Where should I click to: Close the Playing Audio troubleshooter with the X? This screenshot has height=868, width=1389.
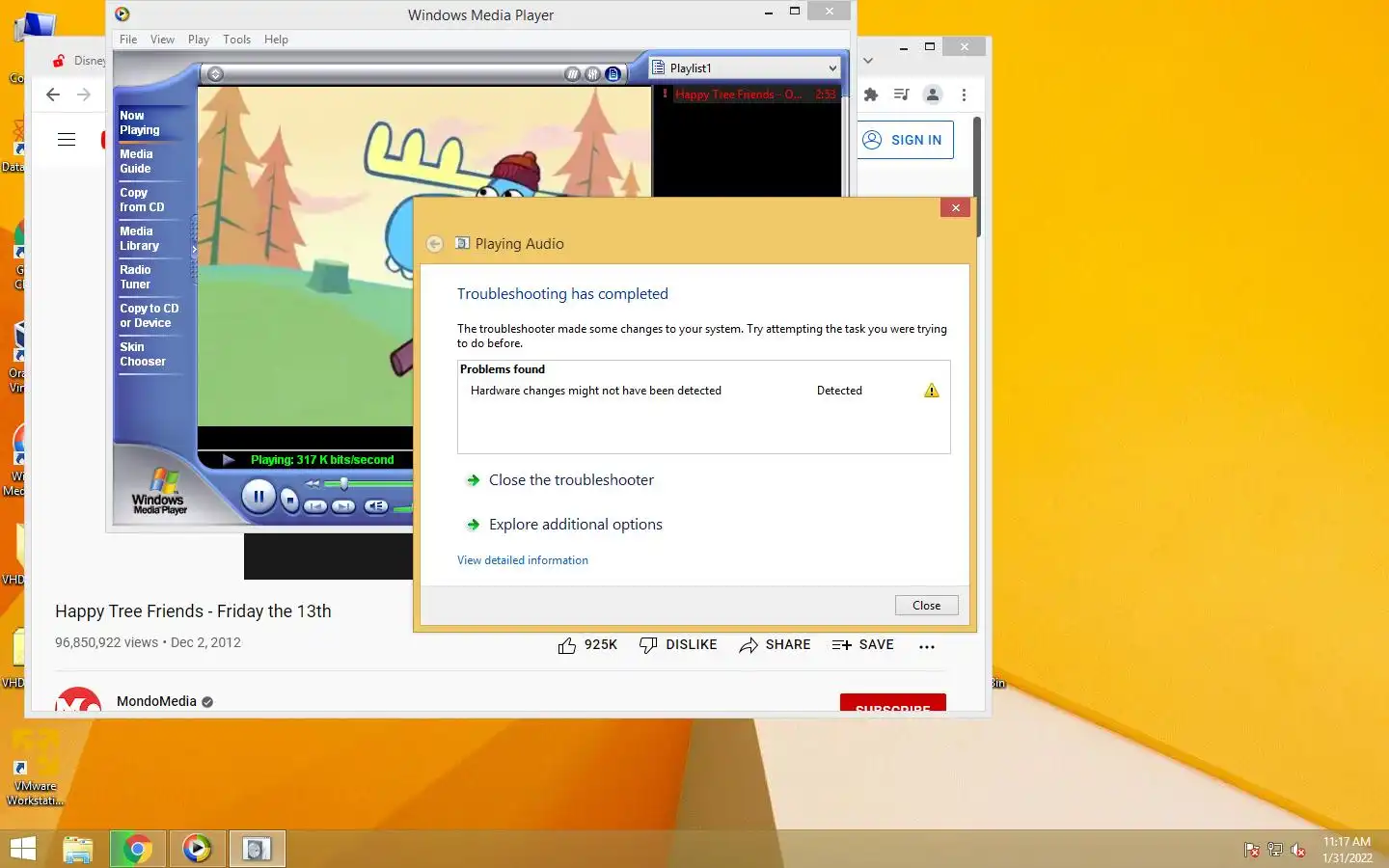tap(955, 207)
